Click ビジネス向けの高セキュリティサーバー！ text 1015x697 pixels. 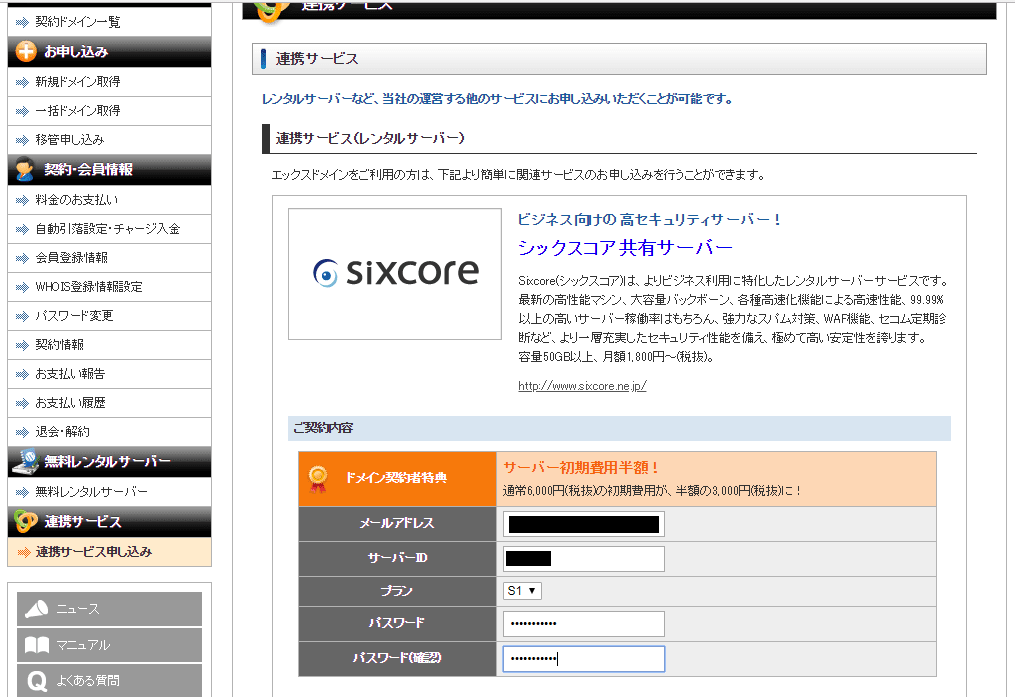click(x=649, y=220)
